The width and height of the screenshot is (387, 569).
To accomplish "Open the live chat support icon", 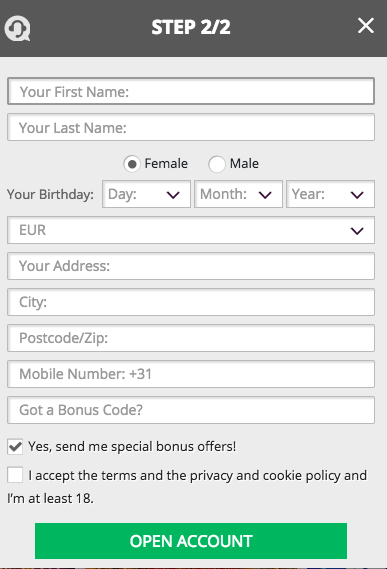I will pyautogui.click(x=17, y=28).
